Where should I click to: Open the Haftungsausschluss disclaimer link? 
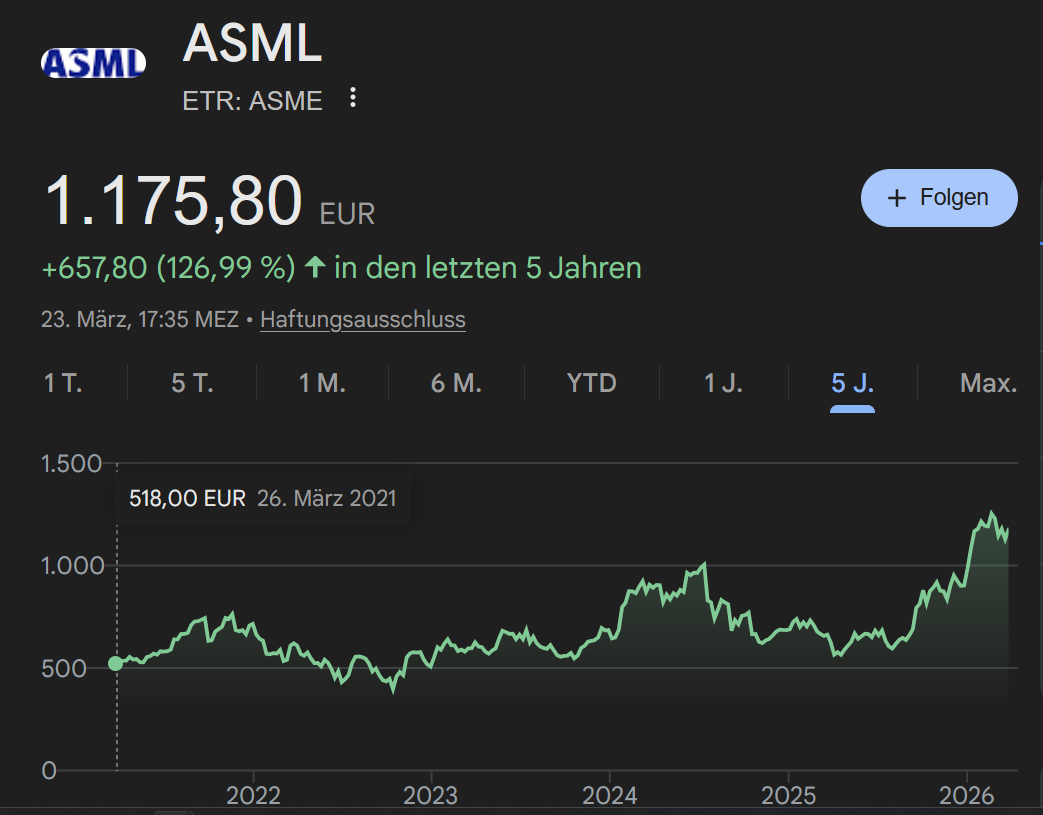click(x=362, y=319)
